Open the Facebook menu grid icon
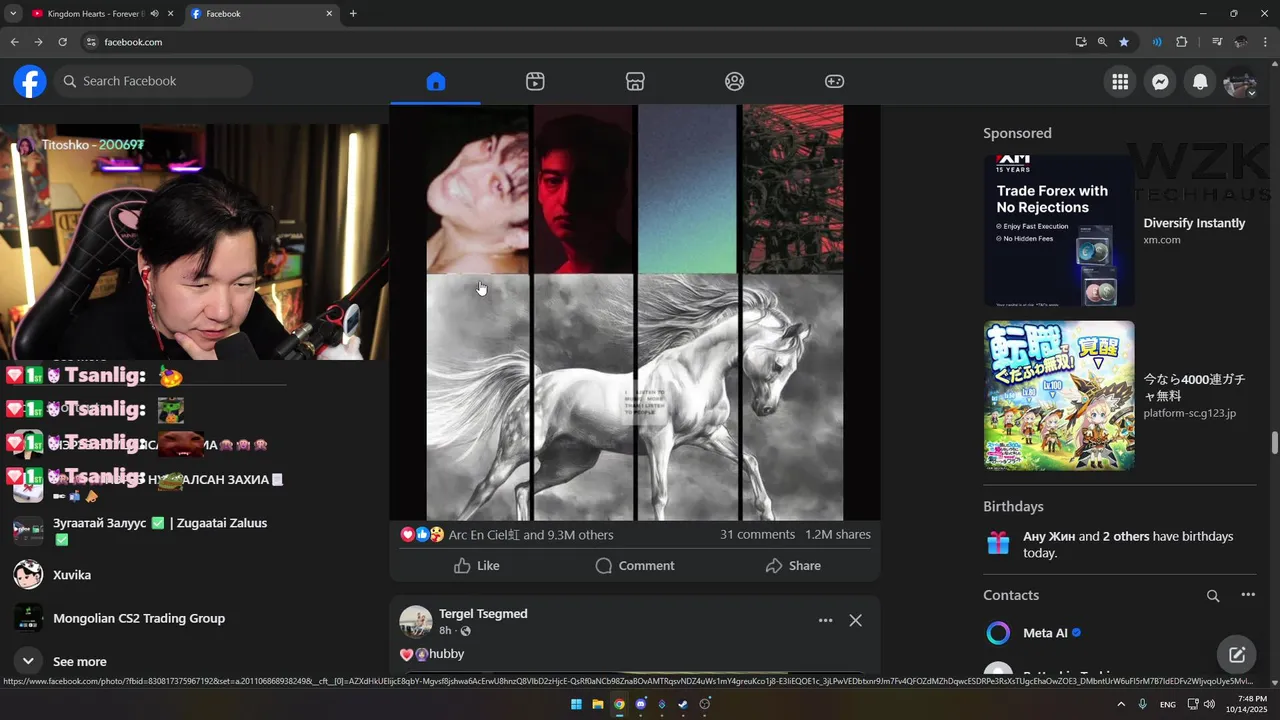The width and height of the screenshot is (1280, 720). coord(1120,82)
